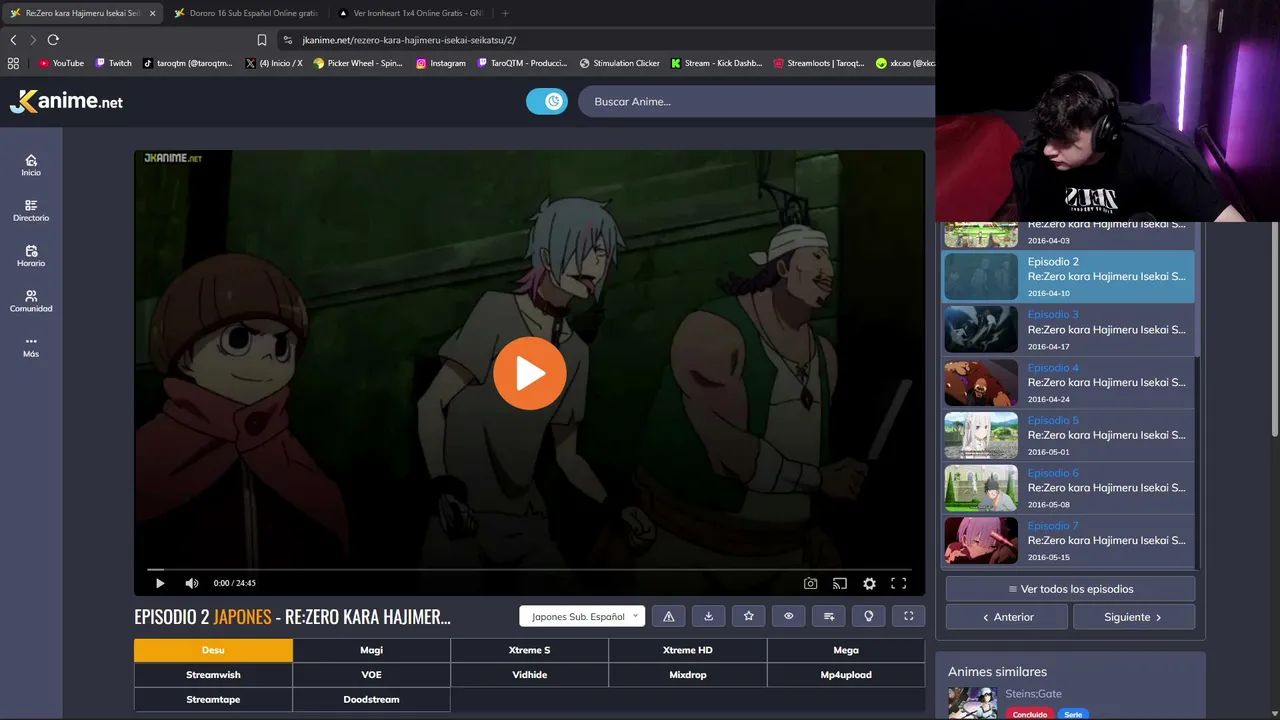Add the anime to favorites with star
Screen dimensions: 1280x720
click(749, 616)
